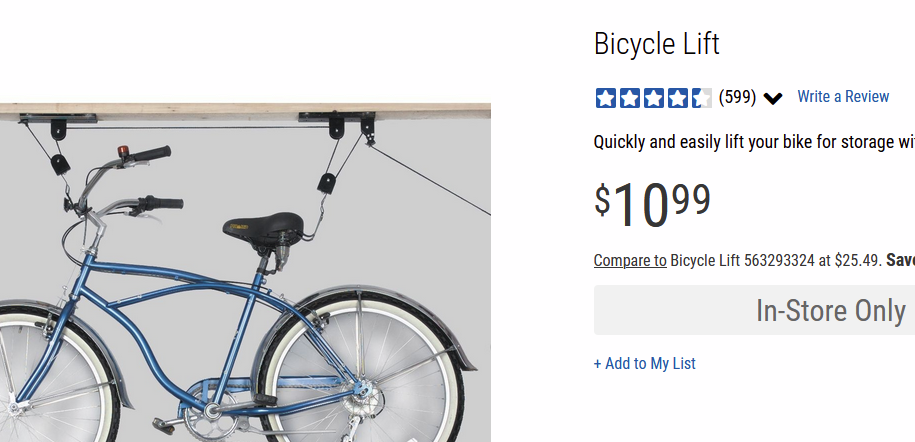Viewport: 915px width, 442px height.
Task: Click the half-filled fifth rating star
Action: click(702, 98)
